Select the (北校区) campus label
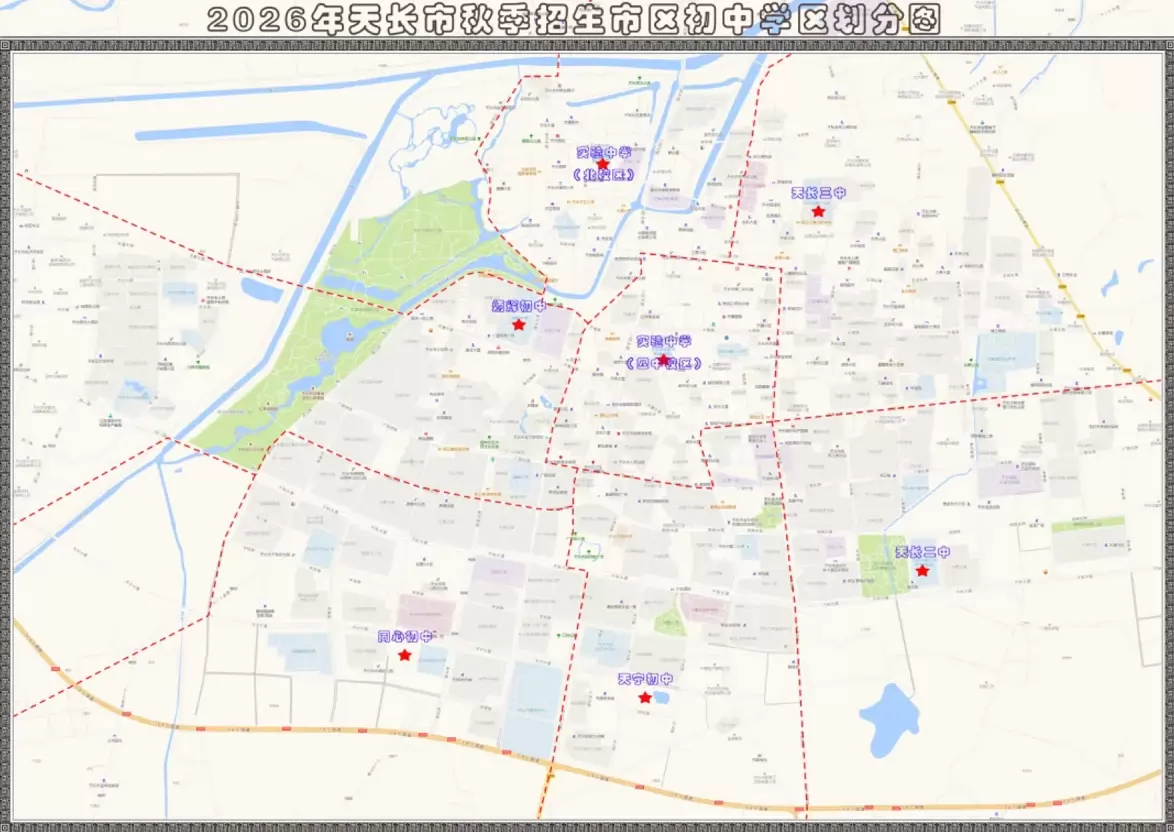Screen dimensions: 1174x832 pos(603,175)
